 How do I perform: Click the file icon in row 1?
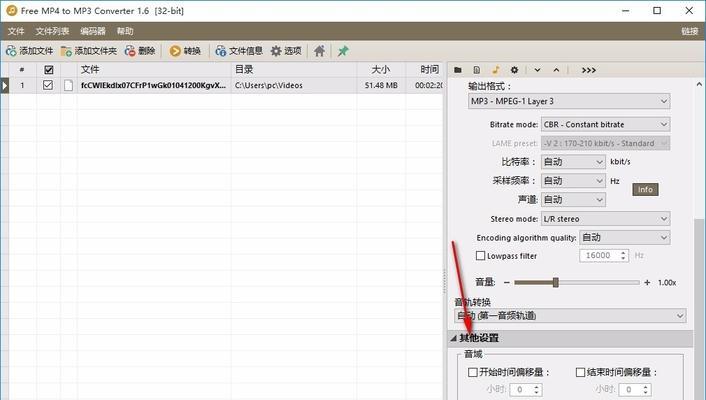pos(68,85)
